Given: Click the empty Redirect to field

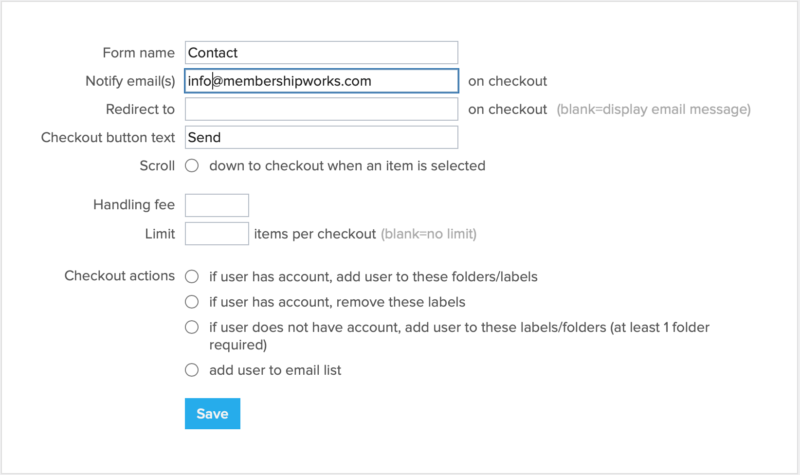Looking at the screenshot, I should 321,109.
